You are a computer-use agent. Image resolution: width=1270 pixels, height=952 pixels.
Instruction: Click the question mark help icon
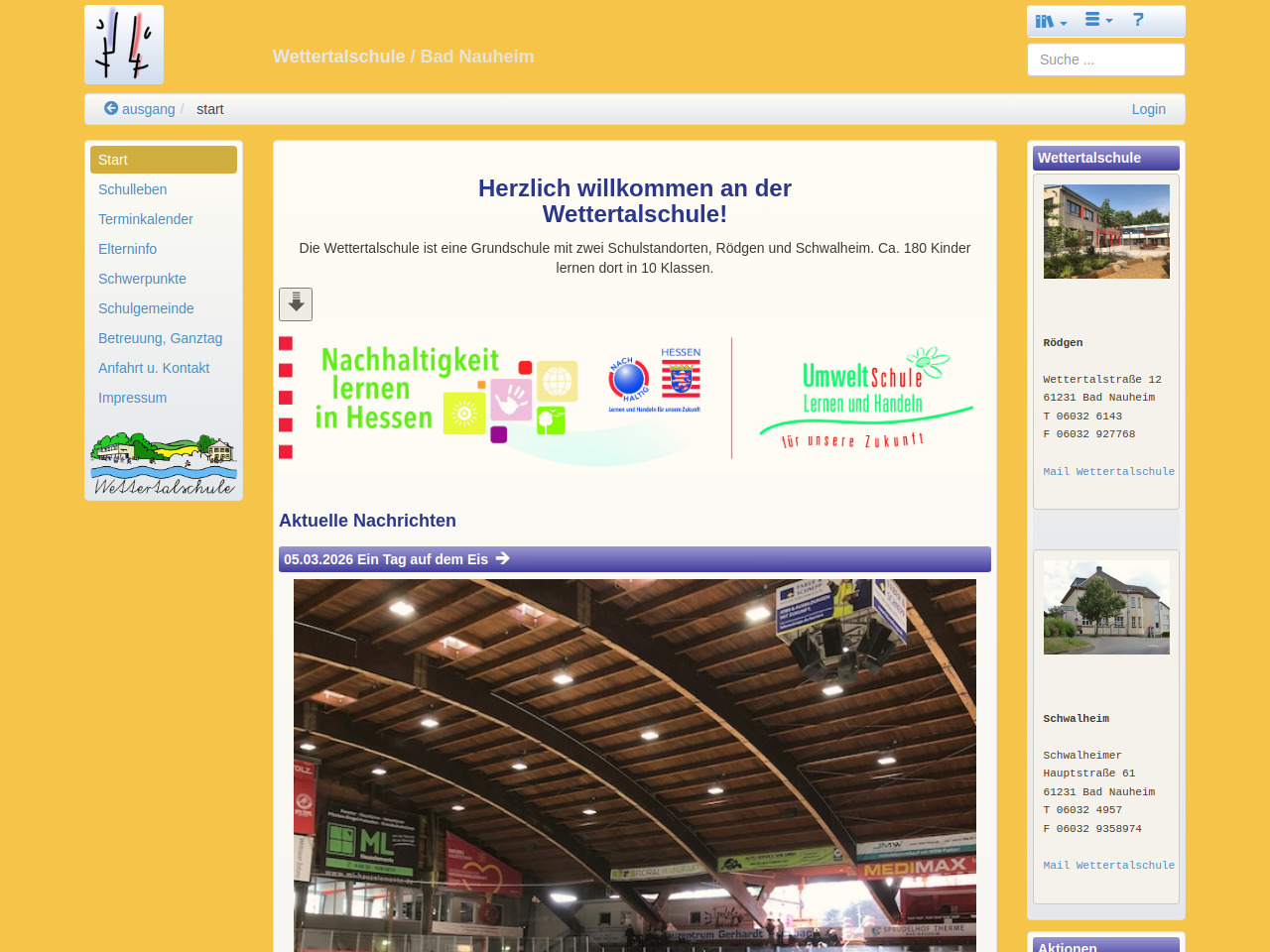point(1138,20)
